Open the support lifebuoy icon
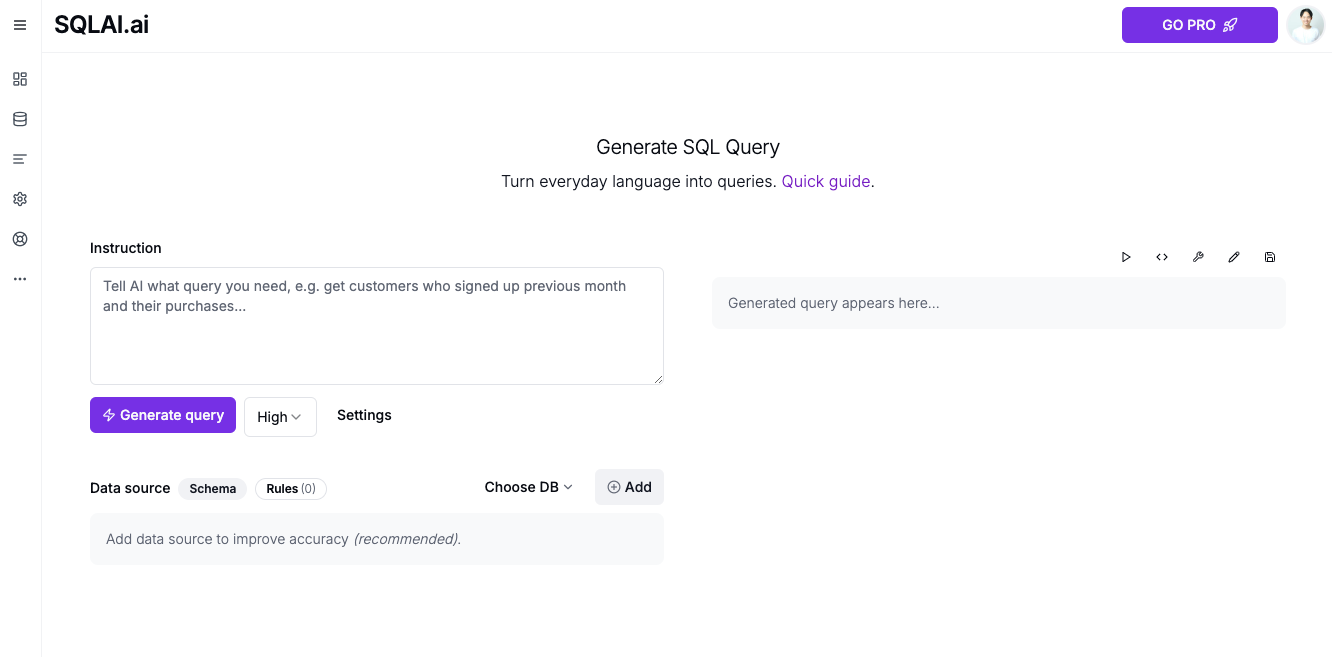 [20, 239]
